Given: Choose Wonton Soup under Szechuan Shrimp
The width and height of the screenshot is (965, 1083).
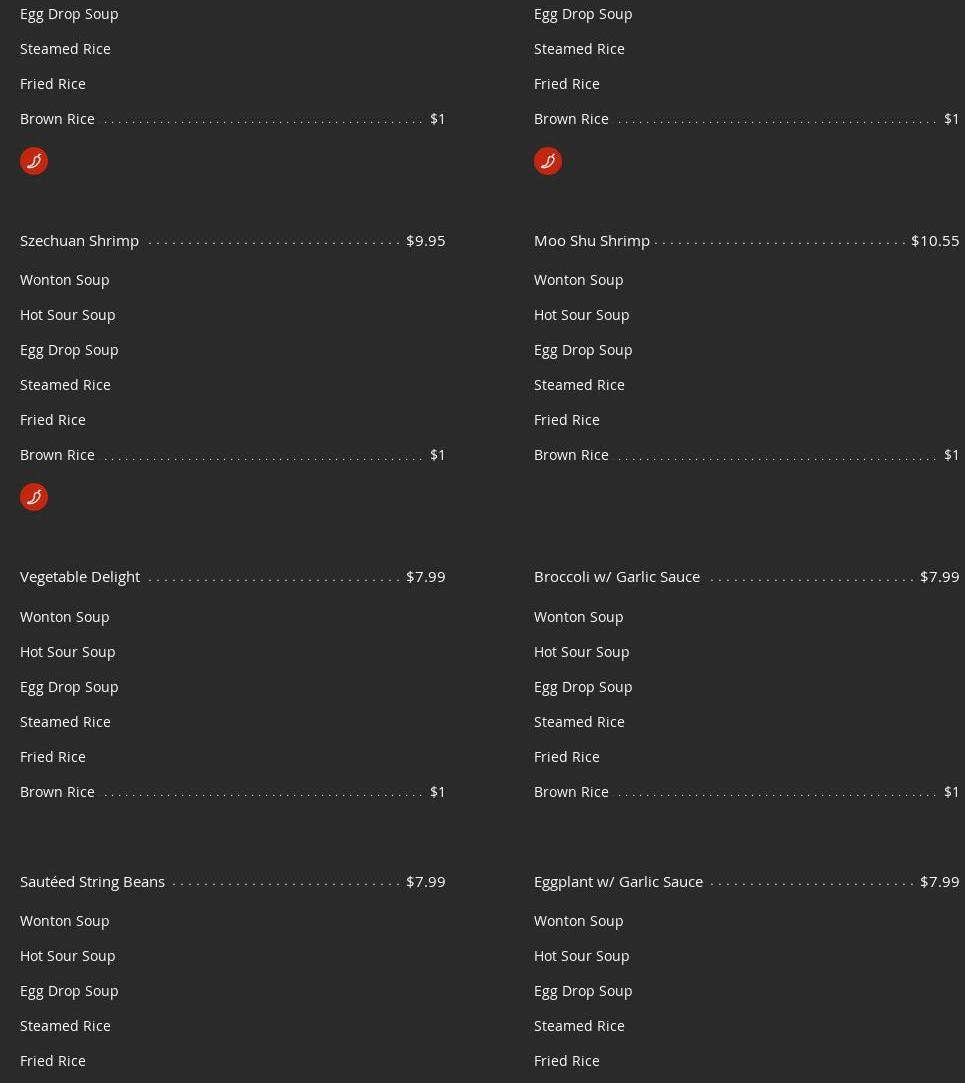Looking at the screenshot, I should 65,280.
